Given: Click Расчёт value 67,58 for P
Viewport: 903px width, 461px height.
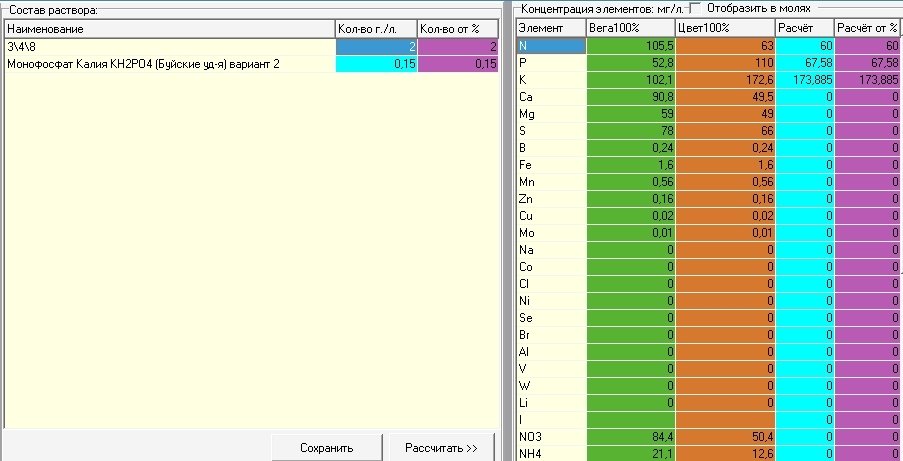Looking at the screenshot, I should click(x=805, y=63).
